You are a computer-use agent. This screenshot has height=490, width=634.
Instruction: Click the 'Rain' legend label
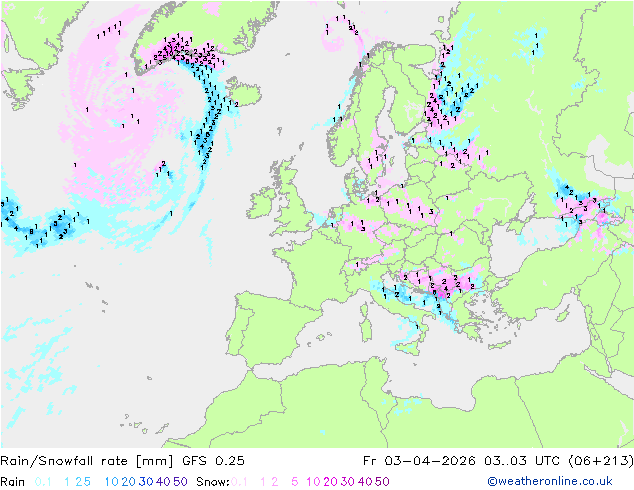click(13, 482)
